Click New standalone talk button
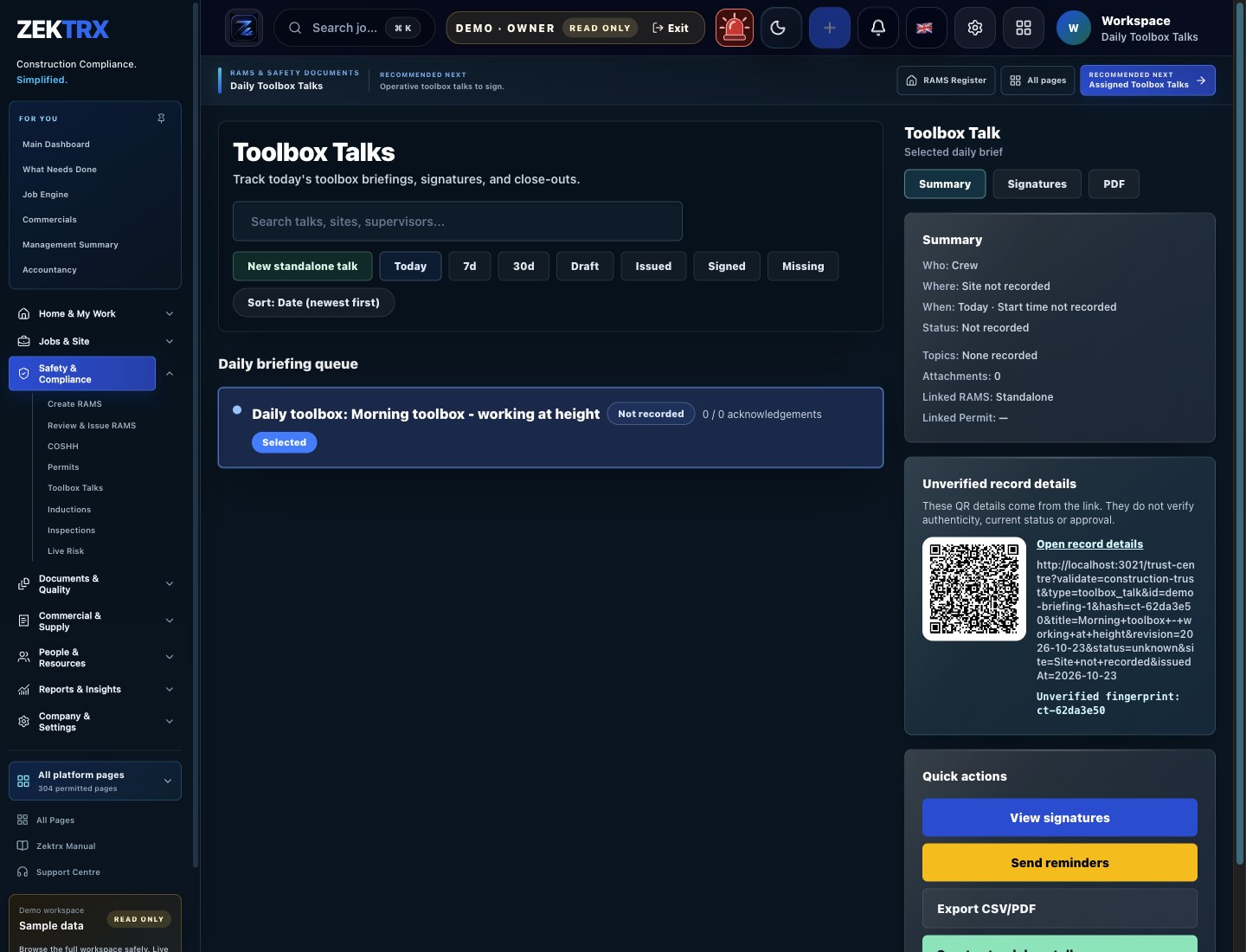Image resolution: width=1246 pixels, height=952 pixels. pyautogui.click(x=302, y=267)
